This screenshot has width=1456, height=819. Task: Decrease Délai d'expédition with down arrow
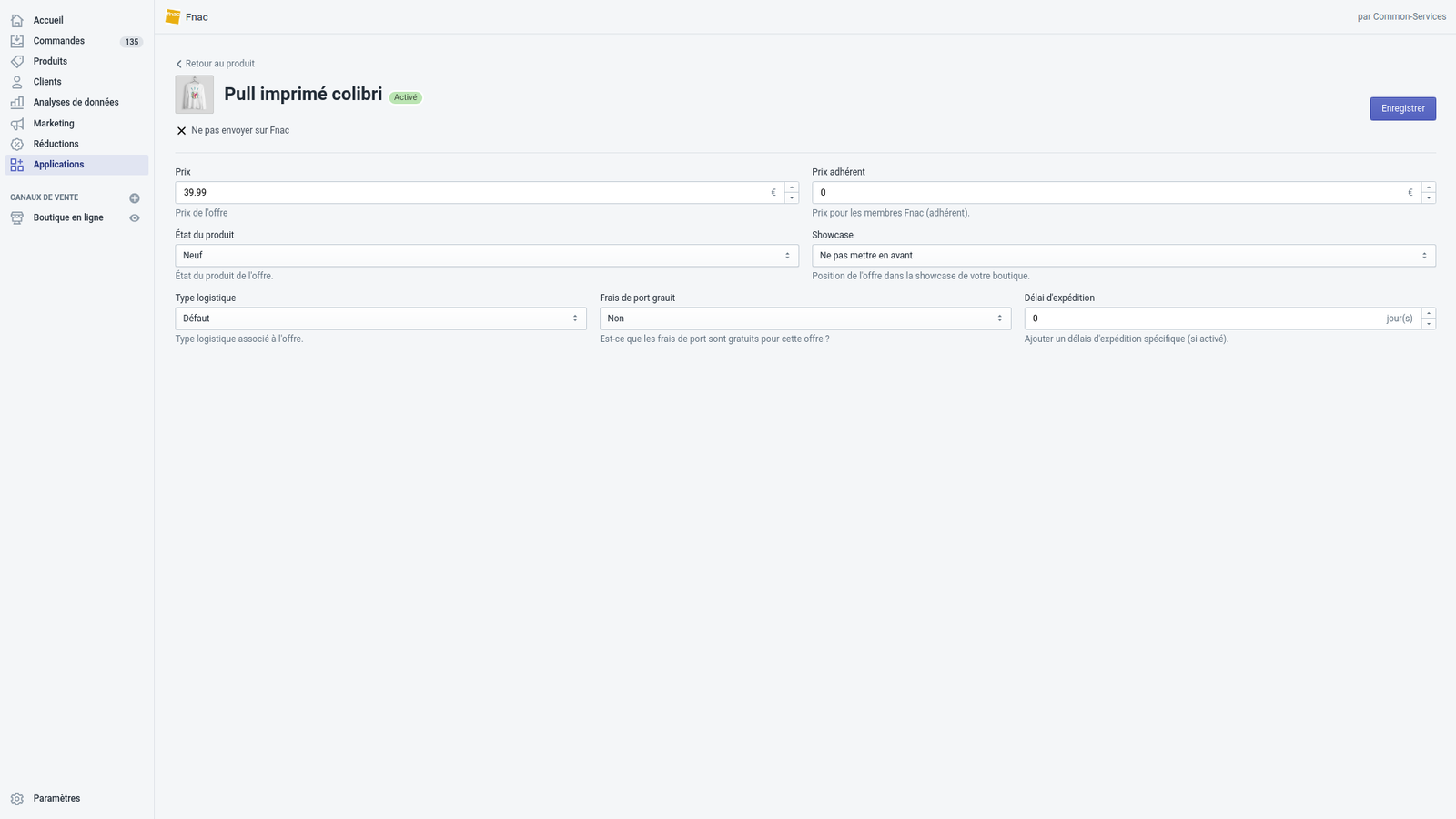point(1429,324)
